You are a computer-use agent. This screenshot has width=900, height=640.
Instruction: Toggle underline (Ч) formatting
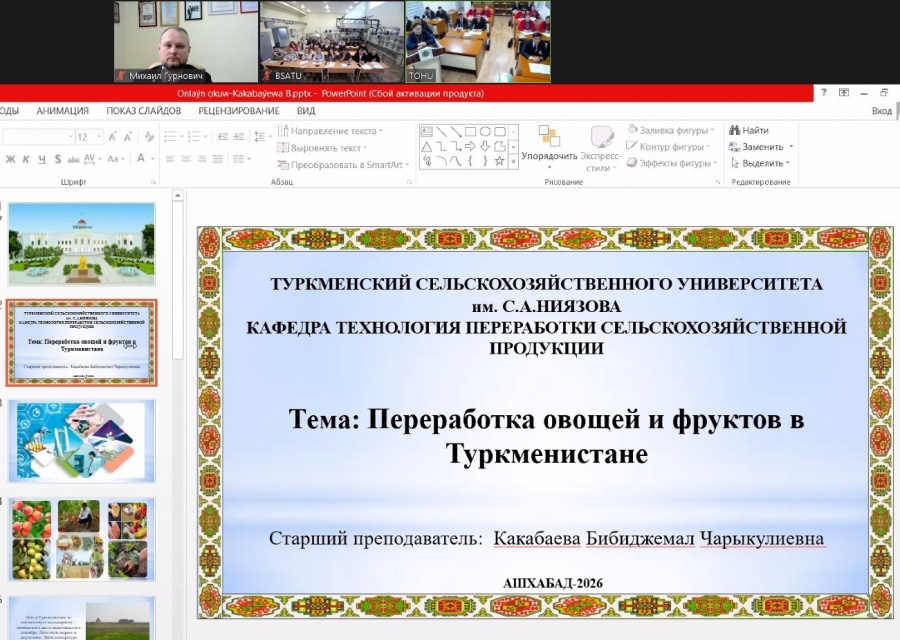pos(42,159)
